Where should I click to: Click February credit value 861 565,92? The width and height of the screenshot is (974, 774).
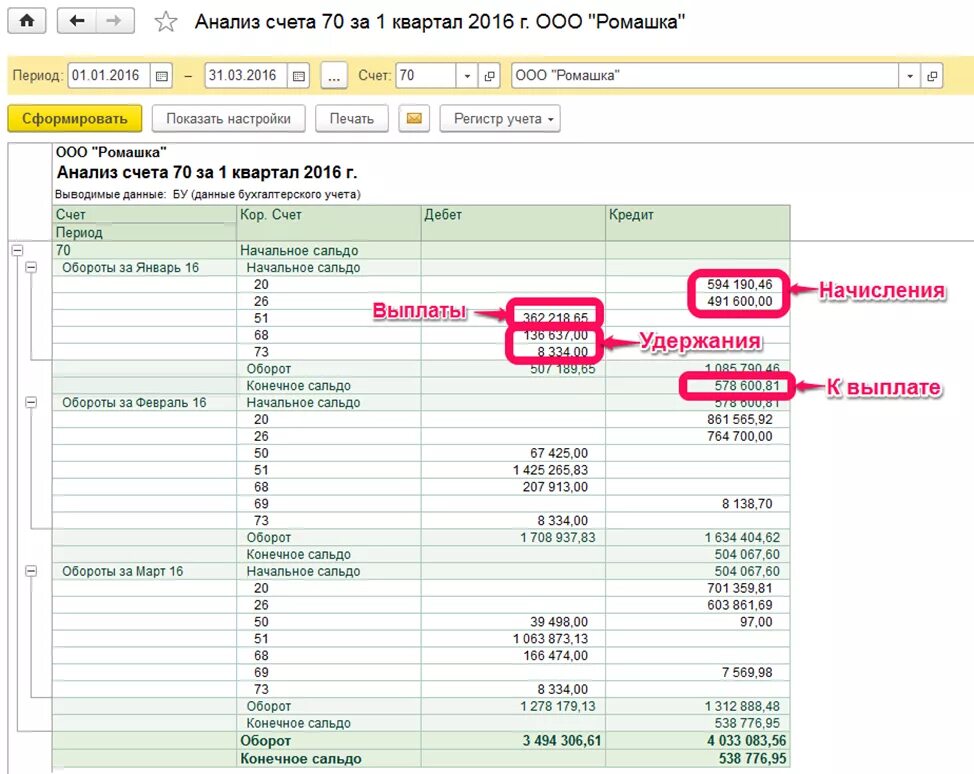coord(739,419)
